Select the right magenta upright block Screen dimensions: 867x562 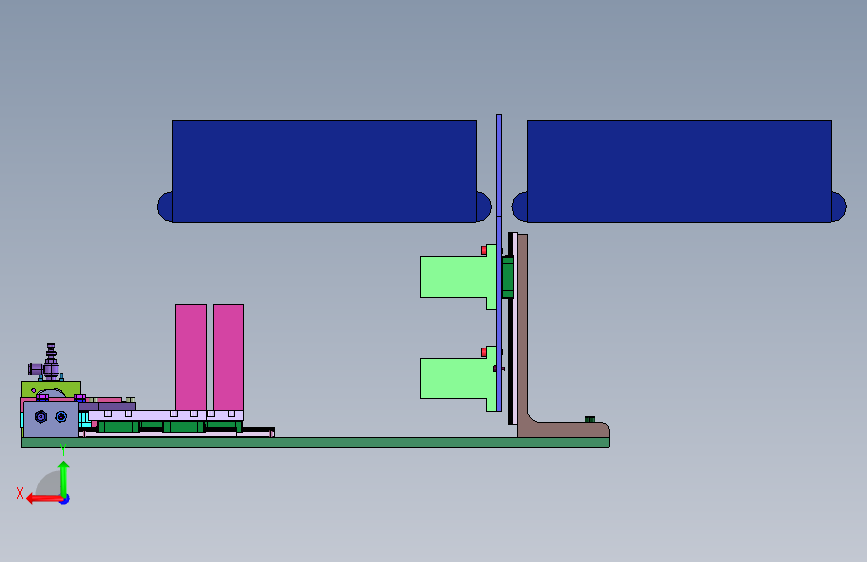pyautogui.click(x=228, y=357)
